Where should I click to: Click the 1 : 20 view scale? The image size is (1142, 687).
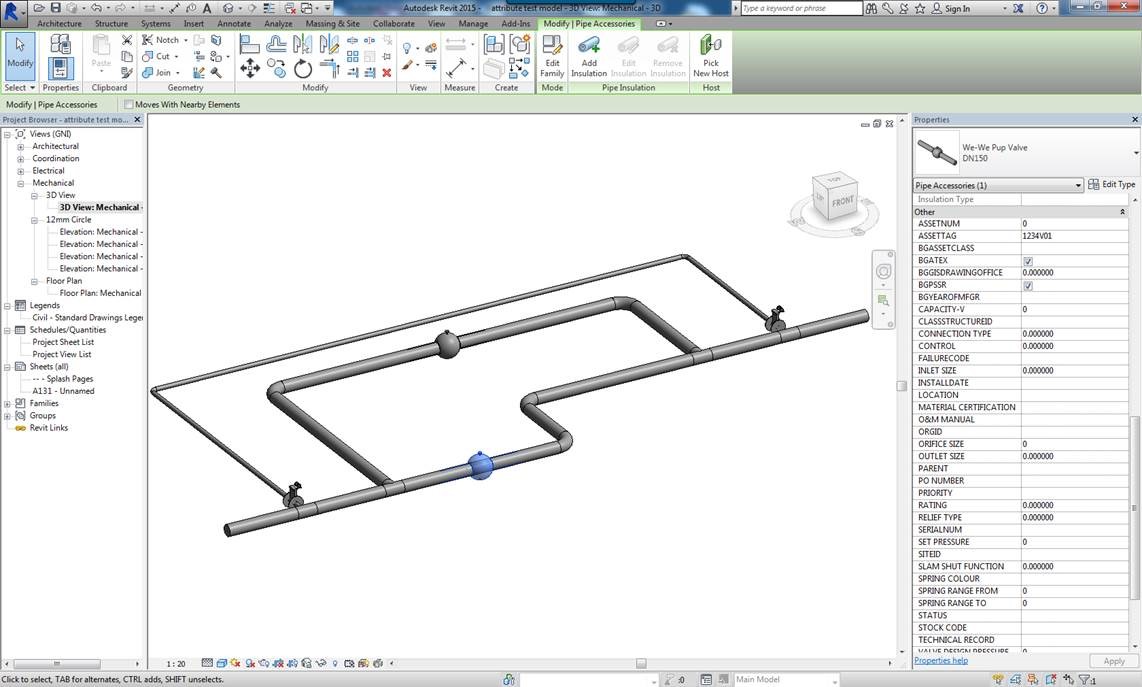(x=176, y=663)
